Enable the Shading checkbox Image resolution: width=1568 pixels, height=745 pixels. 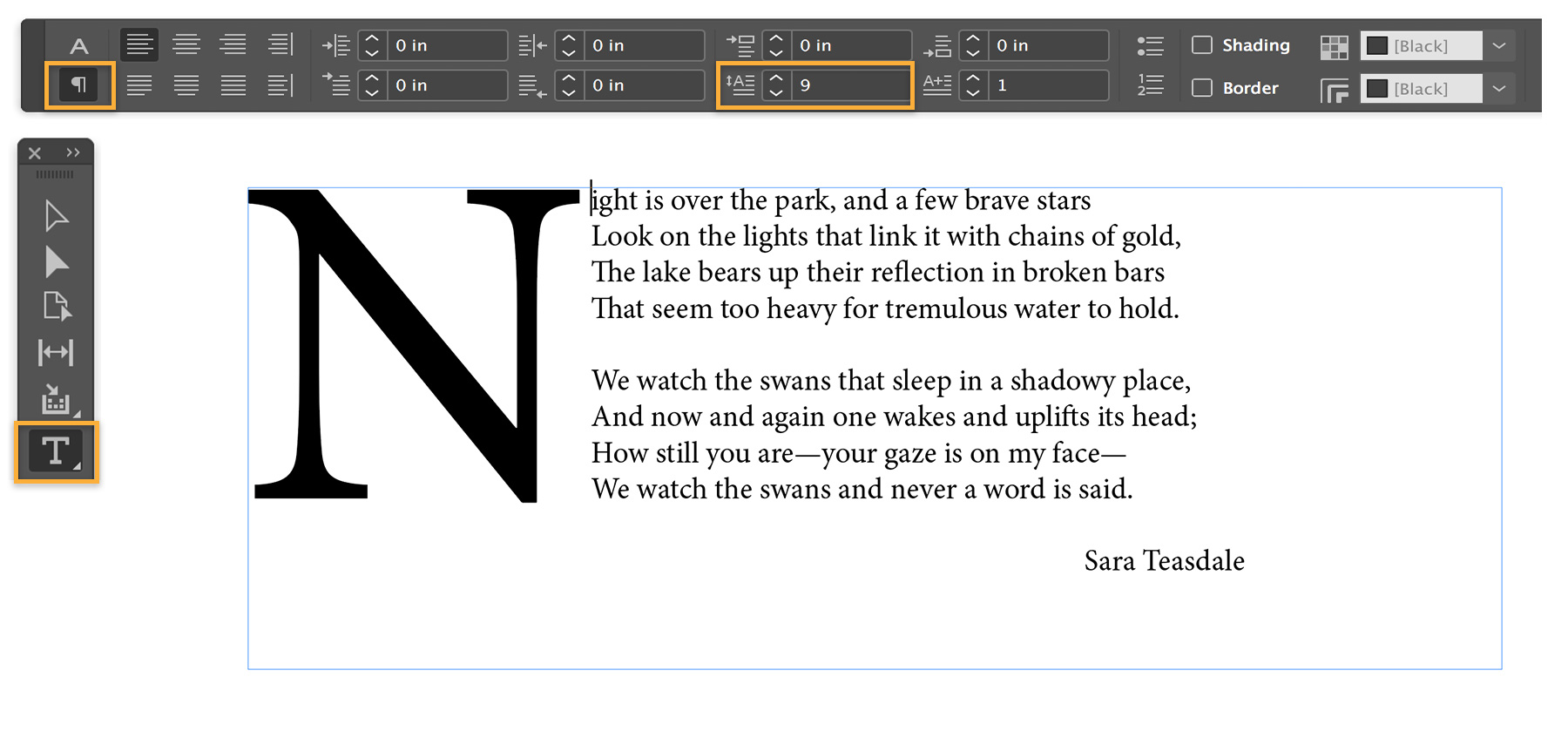click(1202, 44)
